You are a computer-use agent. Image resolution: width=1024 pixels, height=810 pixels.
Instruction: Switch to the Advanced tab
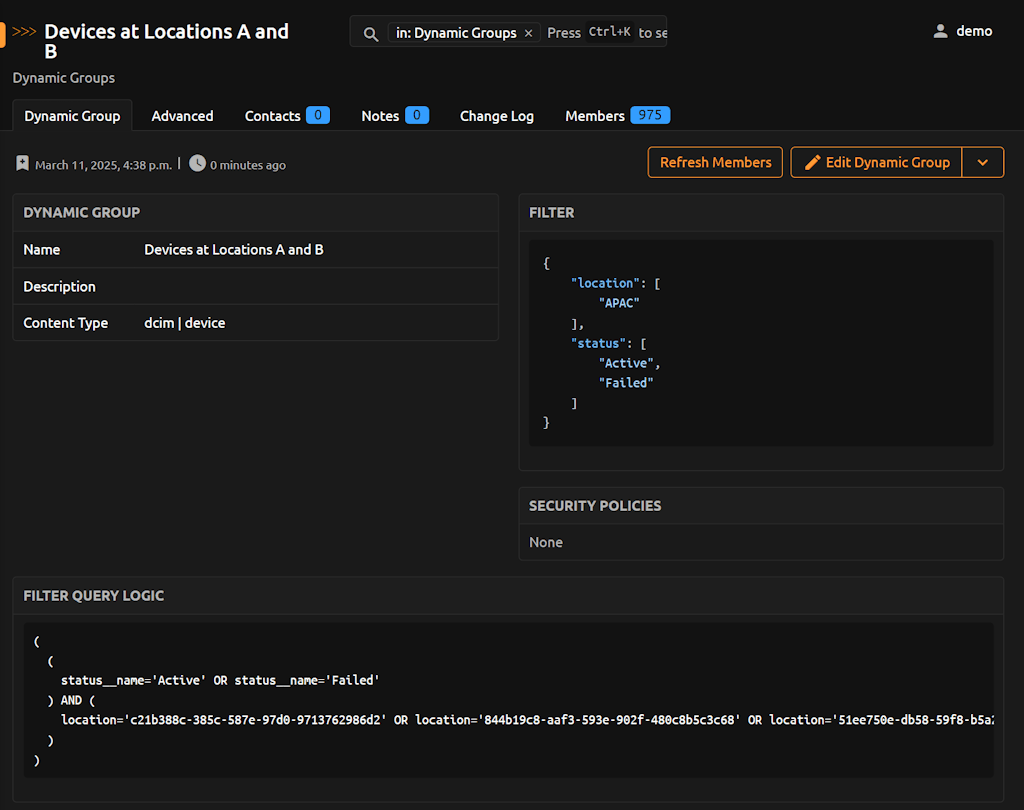tap(182, 116)
